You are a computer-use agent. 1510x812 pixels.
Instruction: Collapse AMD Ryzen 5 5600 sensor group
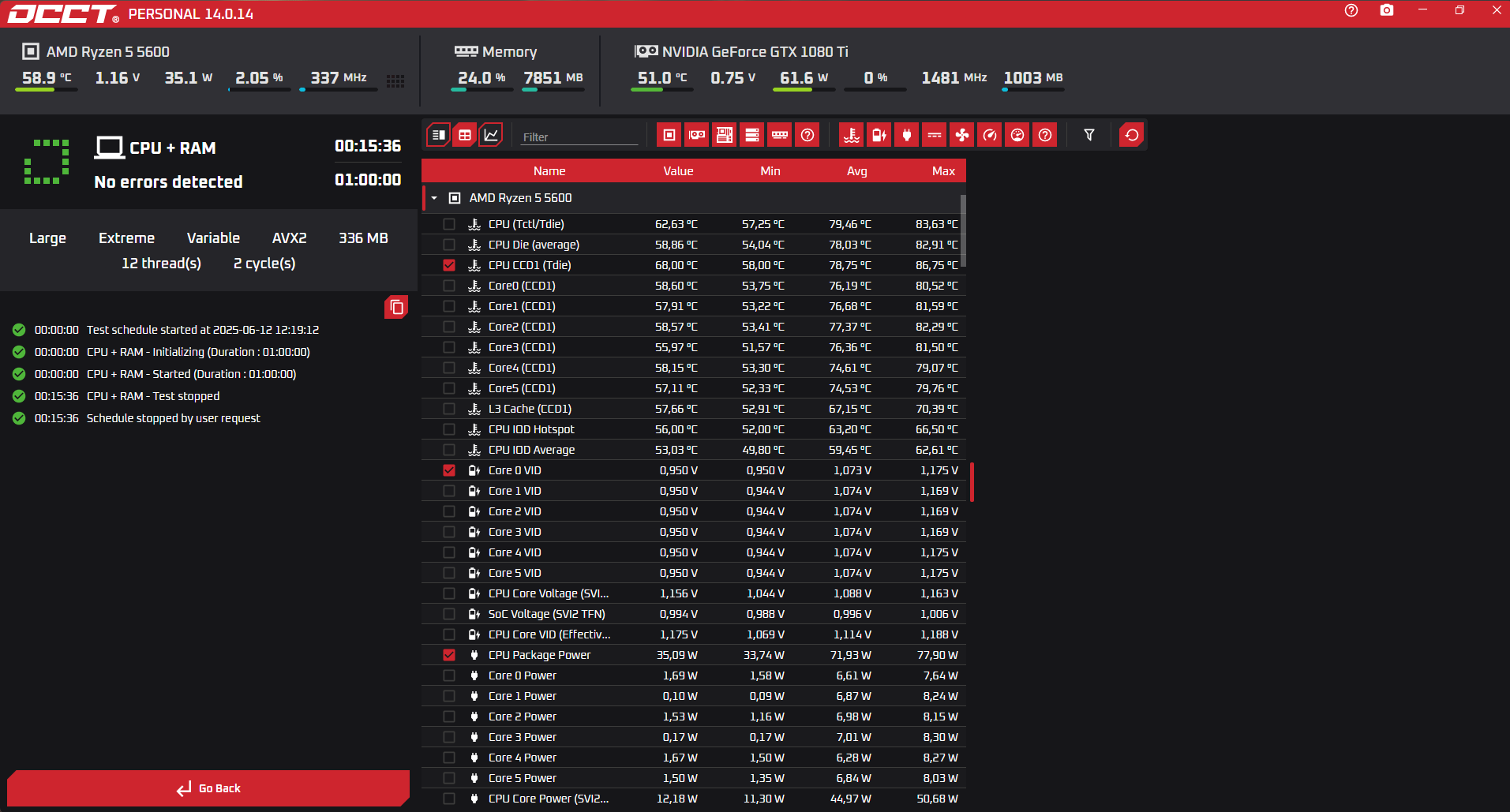[434, 198]
